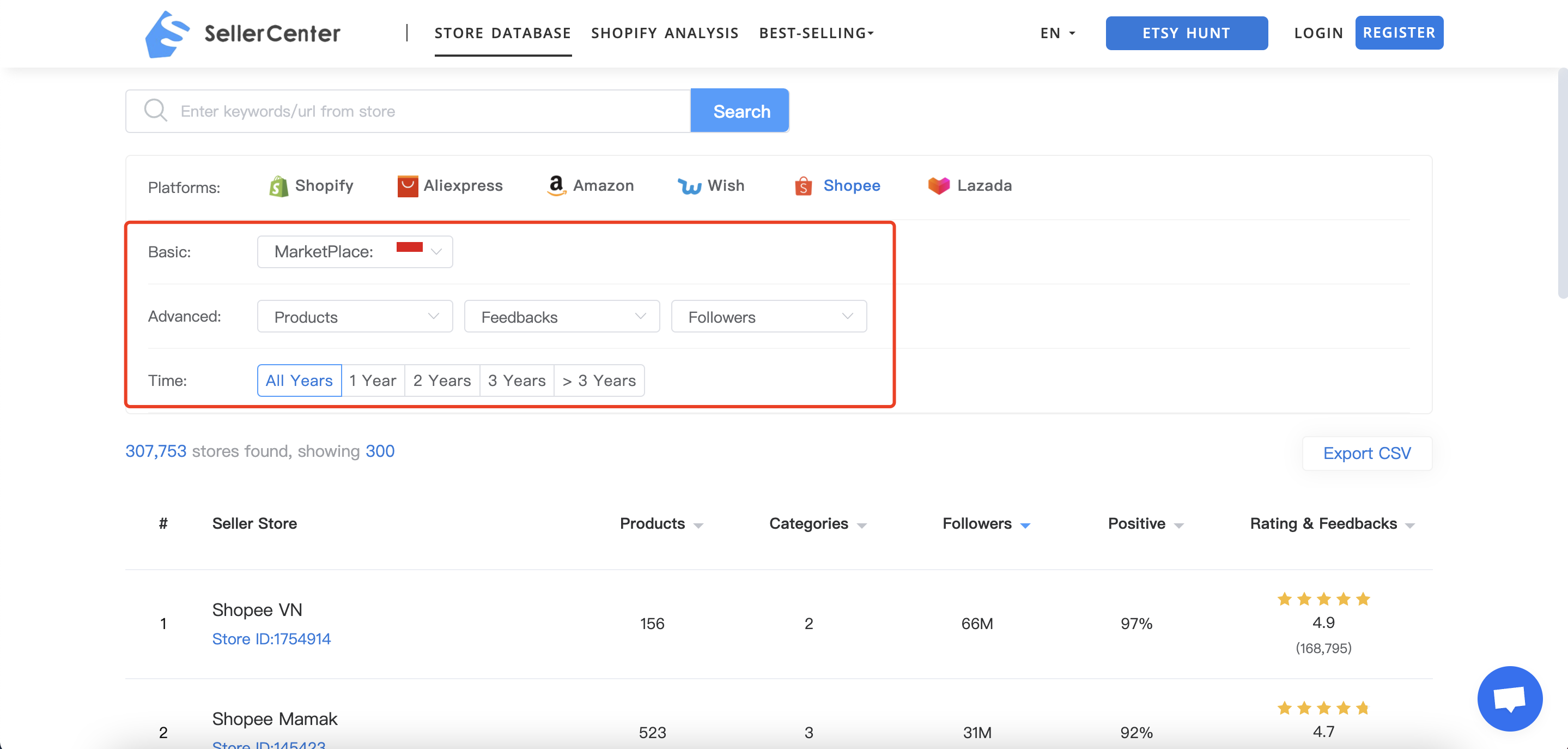Click Shopee VN star rating

pyautogui.click(x=1323, y=599)
